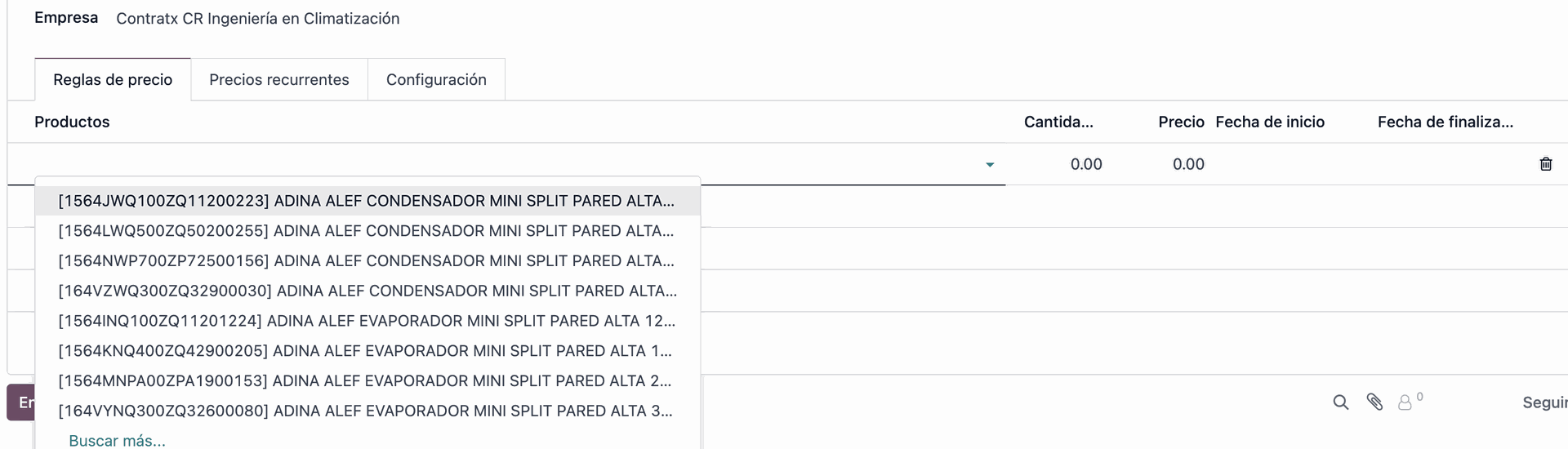
Task: Select evaporador 1564MNPA00ZPA1900153 entry
Action: point(366,381)
